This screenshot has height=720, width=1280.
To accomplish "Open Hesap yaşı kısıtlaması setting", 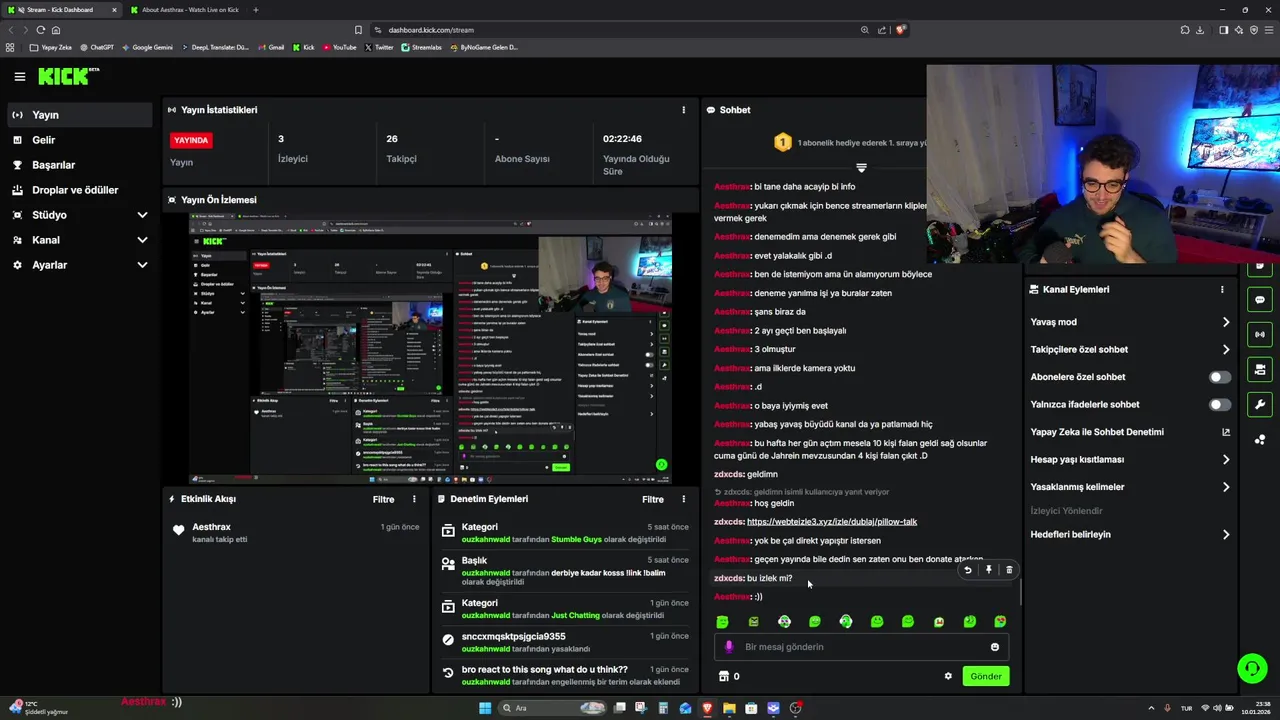I will [1130, 459].
